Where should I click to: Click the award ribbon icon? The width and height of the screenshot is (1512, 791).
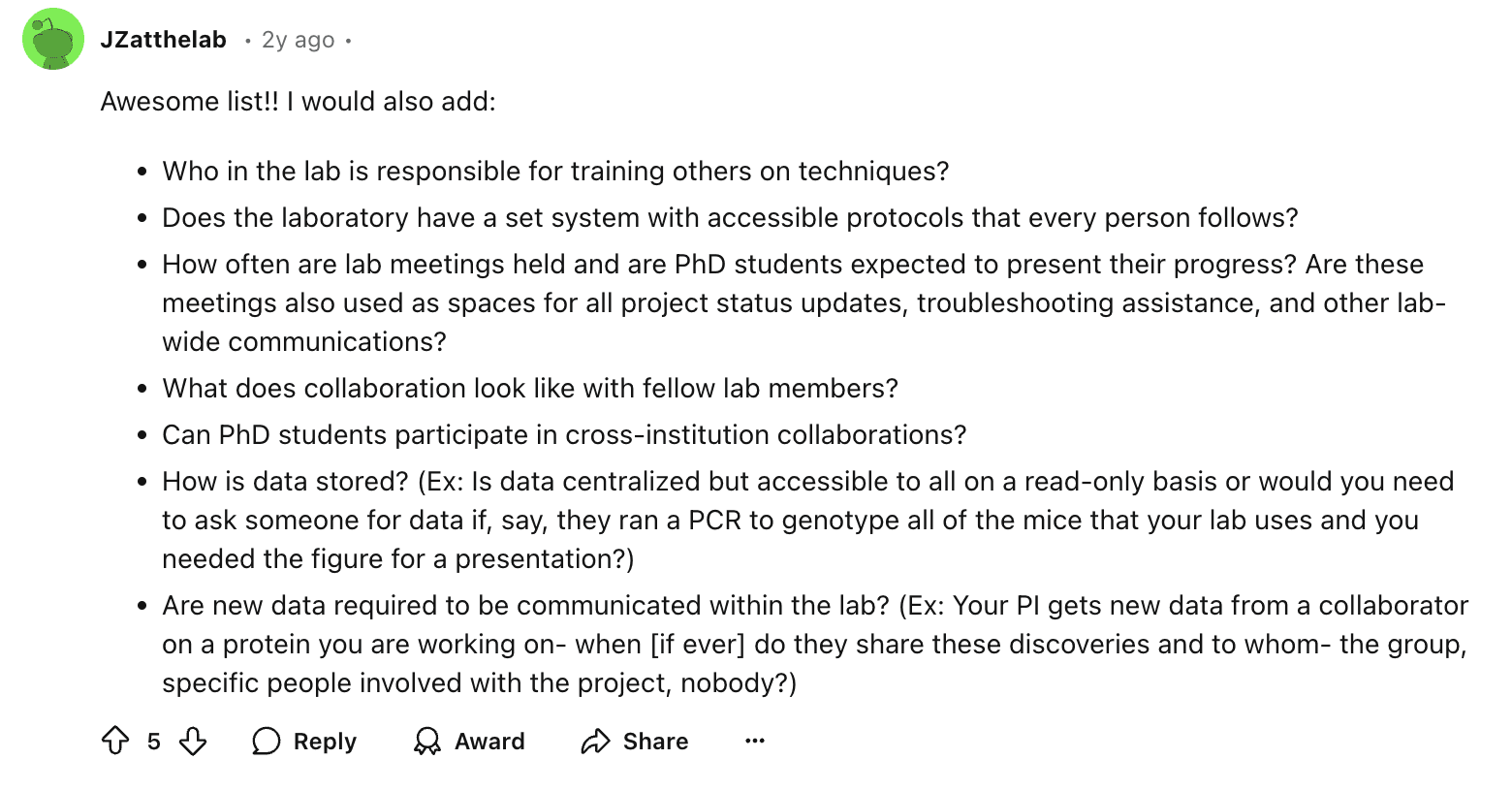(x=426, y=742)
